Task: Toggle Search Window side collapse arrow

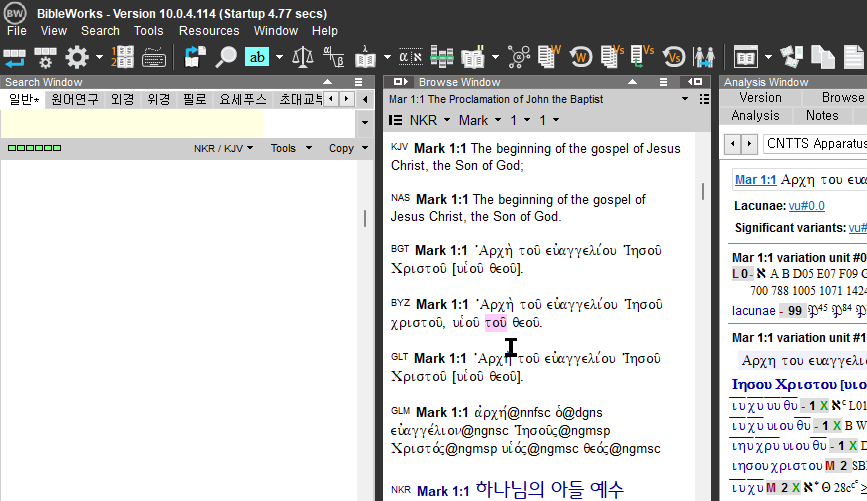Action: [365, 100]
